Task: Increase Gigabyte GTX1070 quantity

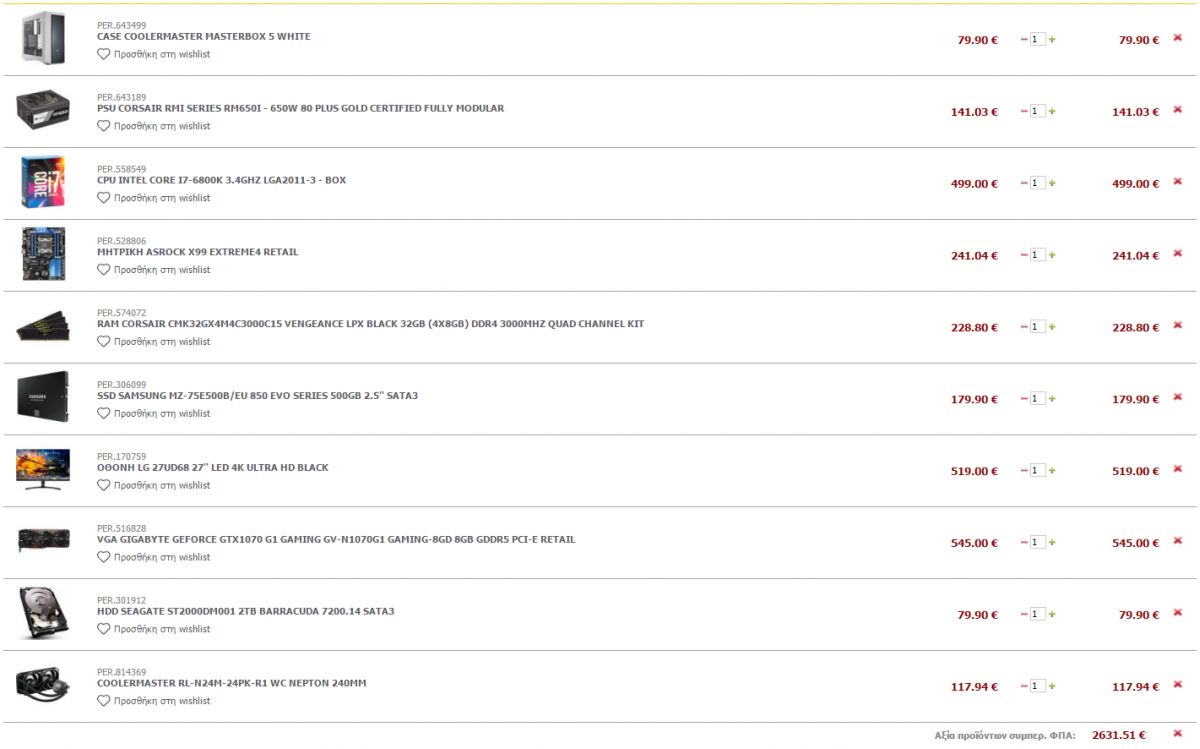Action: [x=1052, y=543]
